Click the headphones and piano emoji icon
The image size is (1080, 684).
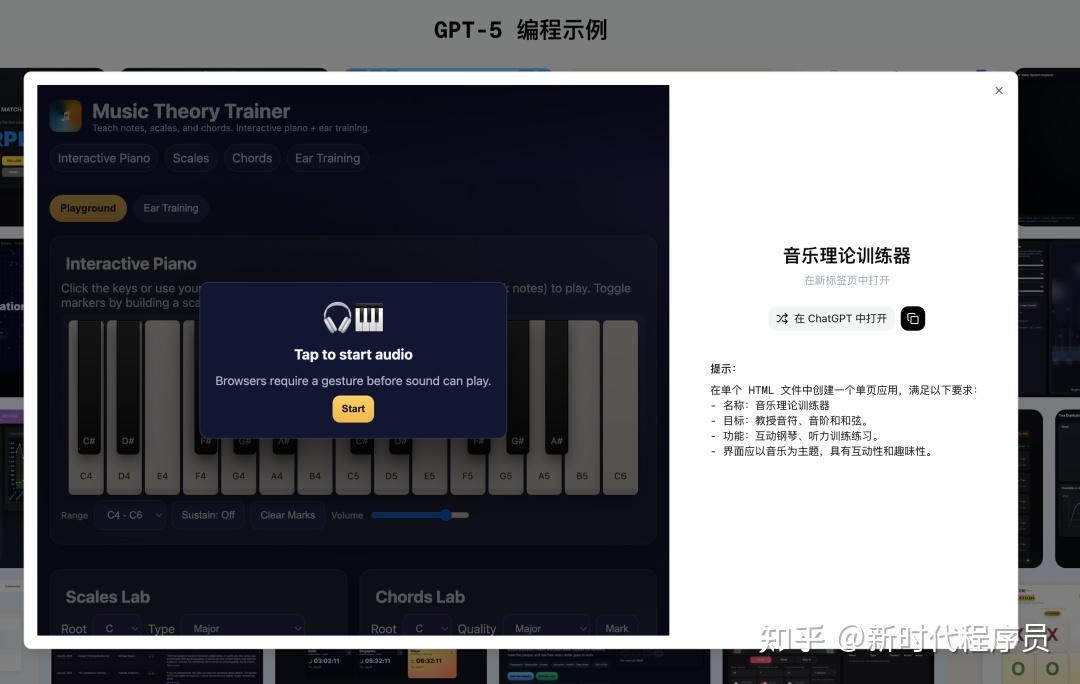(353, 318)
